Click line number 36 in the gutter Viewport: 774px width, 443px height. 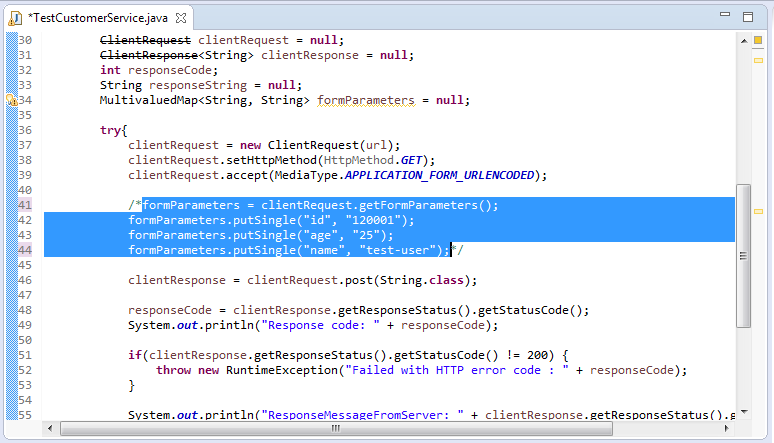[25, 130]
